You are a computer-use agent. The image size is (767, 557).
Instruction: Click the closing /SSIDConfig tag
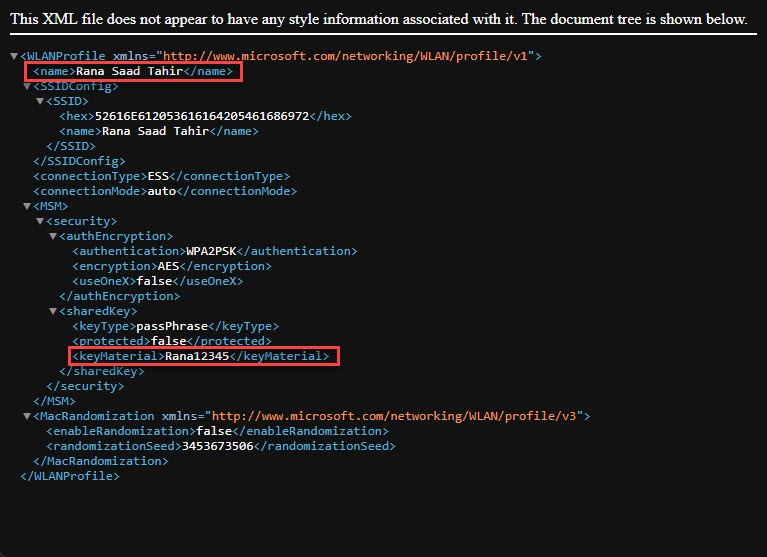point(79,161)
